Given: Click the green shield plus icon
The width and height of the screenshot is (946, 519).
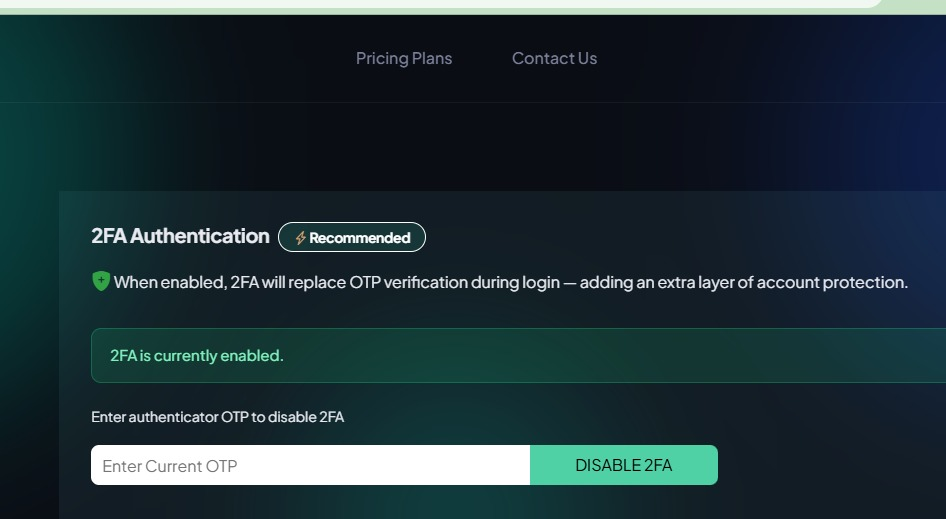Looking at the screenshot, I should (x=101, y=281).
